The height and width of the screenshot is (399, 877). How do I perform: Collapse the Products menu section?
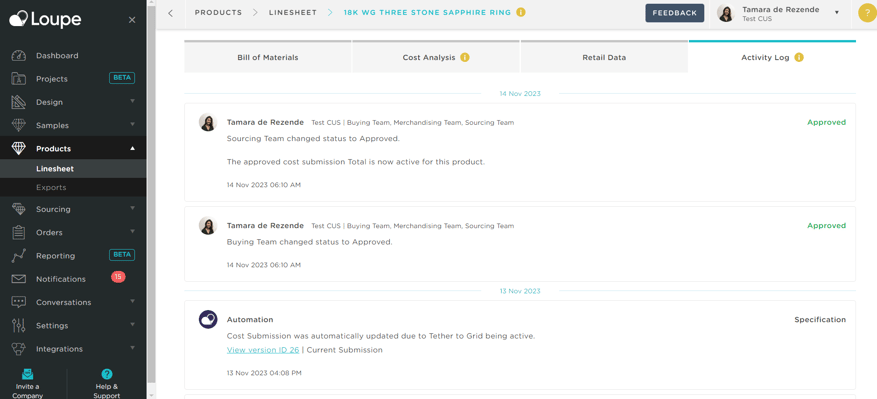(x=133, y=148)
